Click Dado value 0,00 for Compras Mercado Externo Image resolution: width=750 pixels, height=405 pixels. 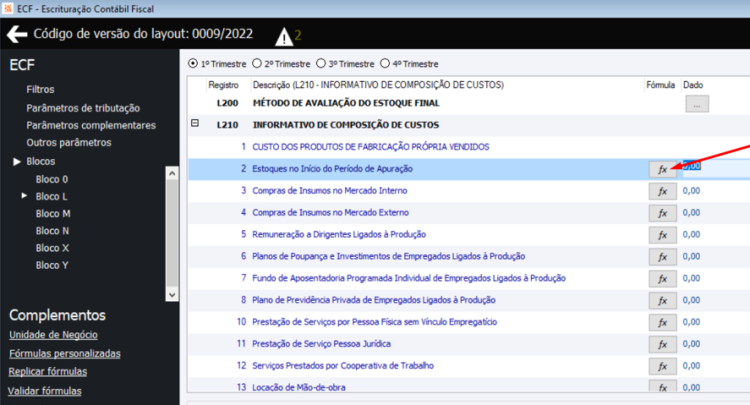[691, 213]
